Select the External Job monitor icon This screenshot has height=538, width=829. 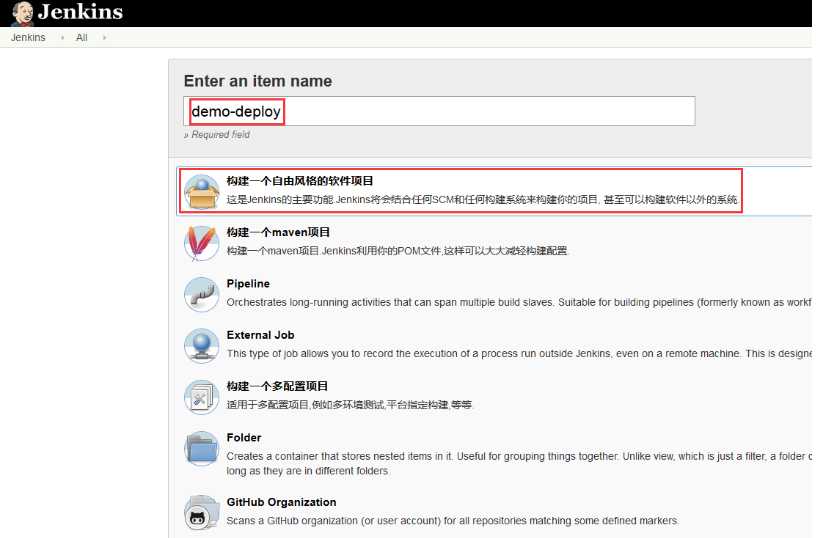click(x=201, y=345)
